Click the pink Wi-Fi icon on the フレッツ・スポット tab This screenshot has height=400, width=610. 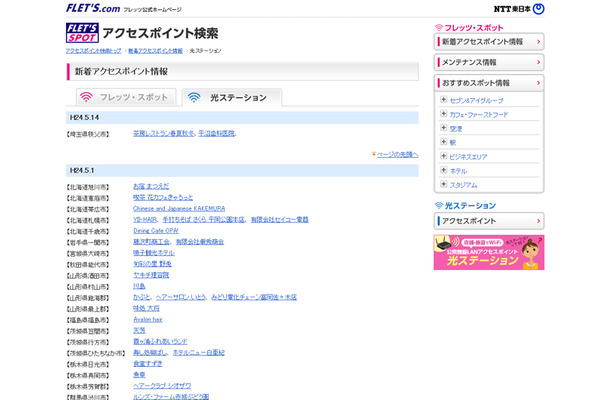(86, 97)
